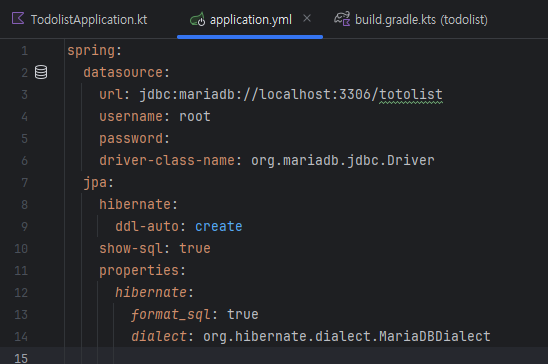The width and height of the screenshot is (548, 364).
Task: Click the Kotlin file icon on TodolistApplication.kt tab
Action: click(18, 19)
